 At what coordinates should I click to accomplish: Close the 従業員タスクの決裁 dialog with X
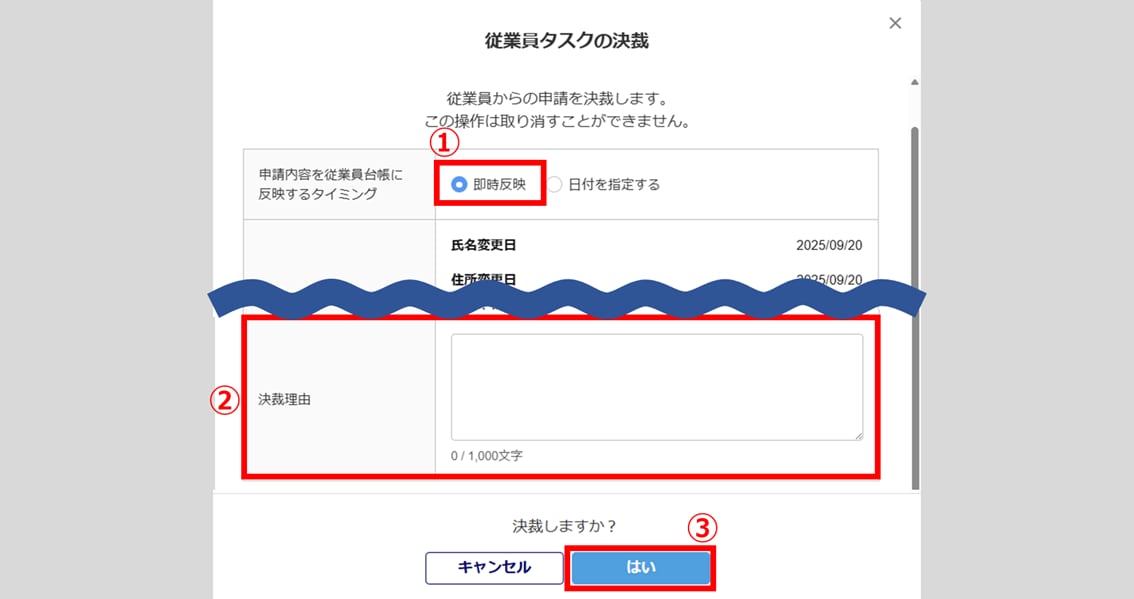(x=895, y=23)
